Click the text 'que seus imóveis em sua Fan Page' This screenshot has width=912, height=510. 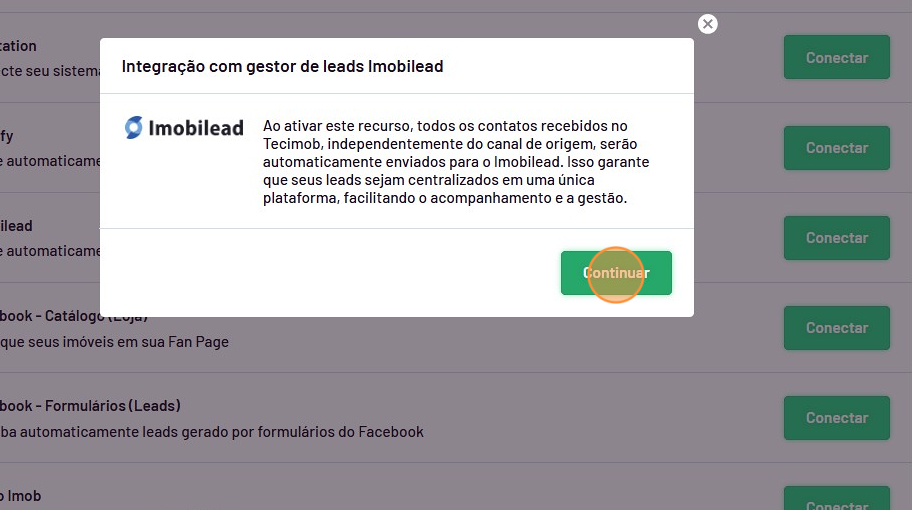click(114, 342)
